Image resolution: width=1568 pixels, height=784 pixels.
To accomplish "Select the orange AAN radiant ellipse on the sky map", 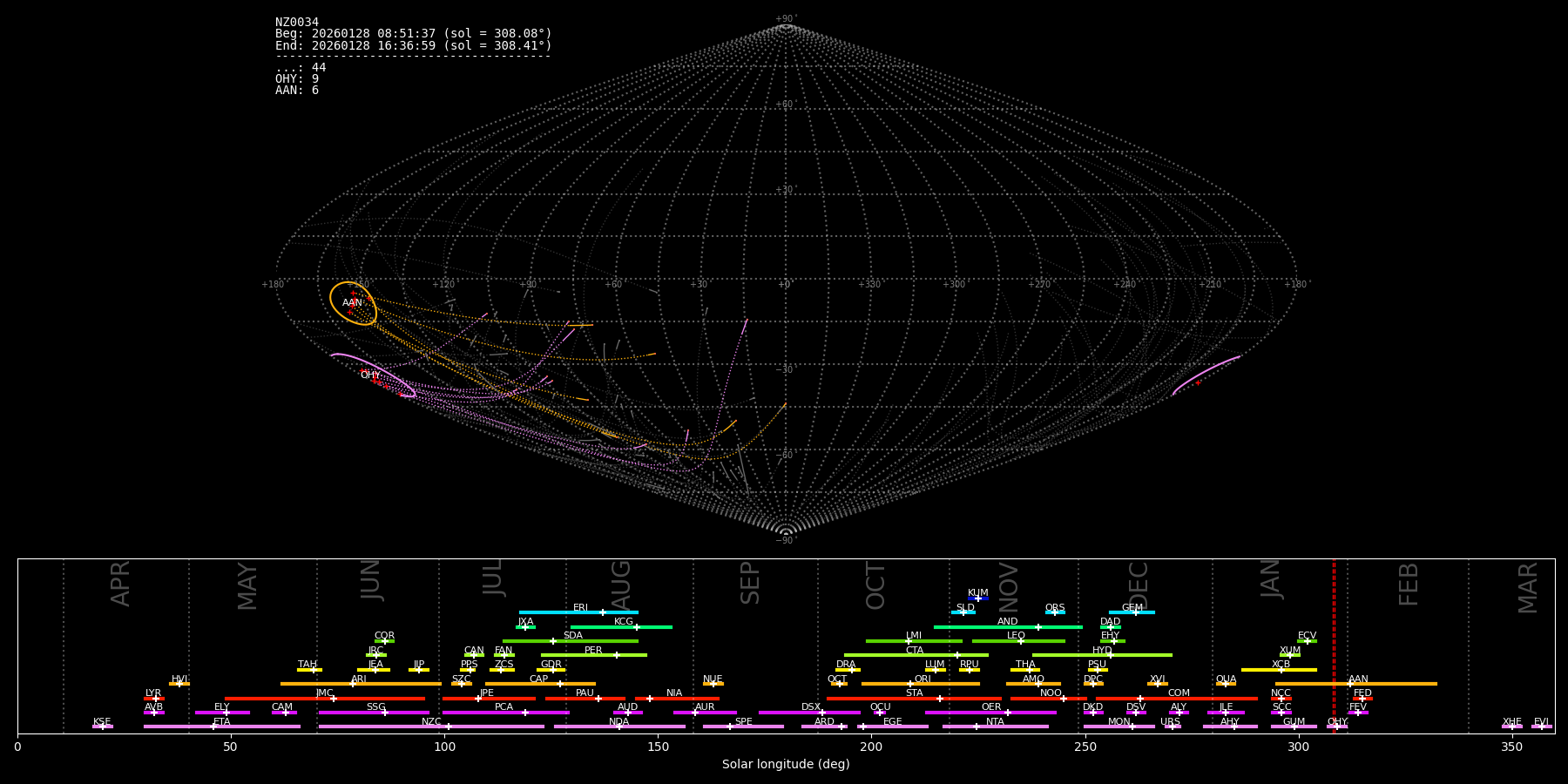I will 353,303.
